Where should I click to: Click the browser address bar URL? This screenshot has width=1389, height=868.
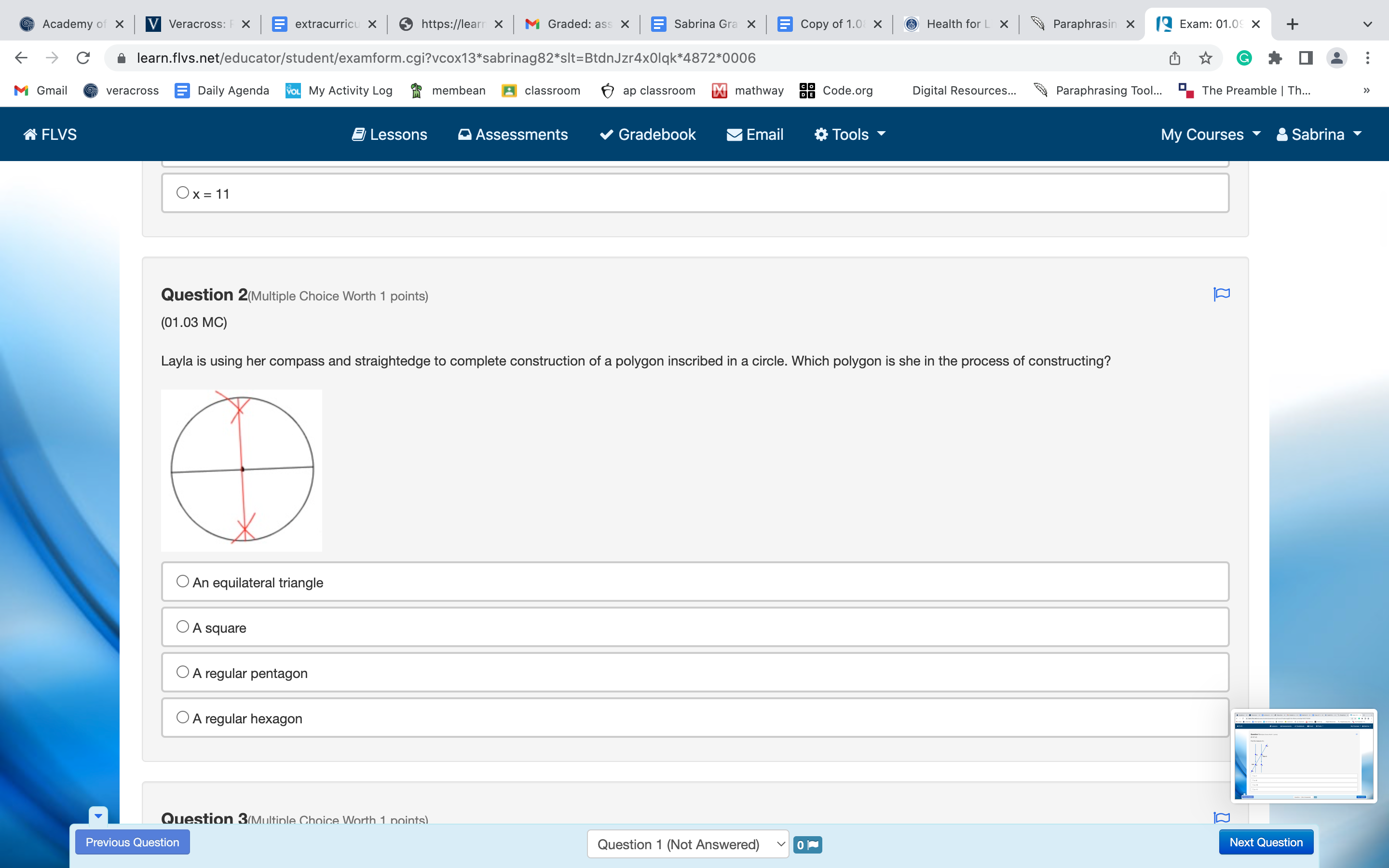click(446, 58)
